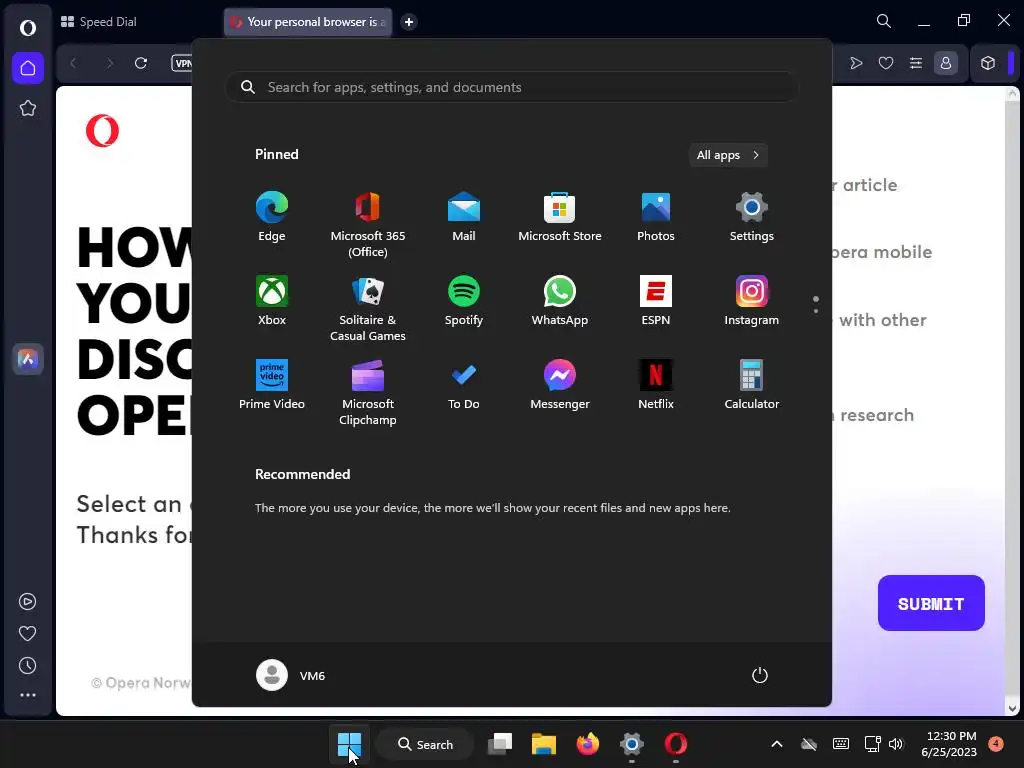The width and height of the screenshot is (1024, 768).
Task: Open the To Do app
Action: [464, 385]
